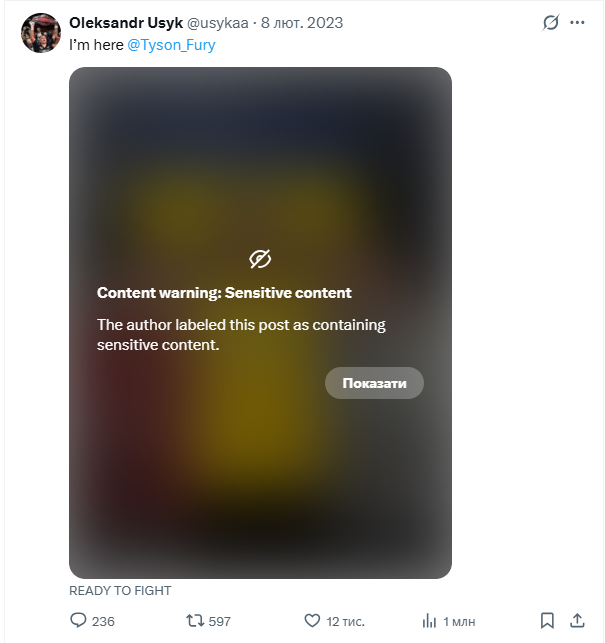Click the crossed-out eye sensitive content icon
Screen dimensions: 605x643
tap(260, 260)
